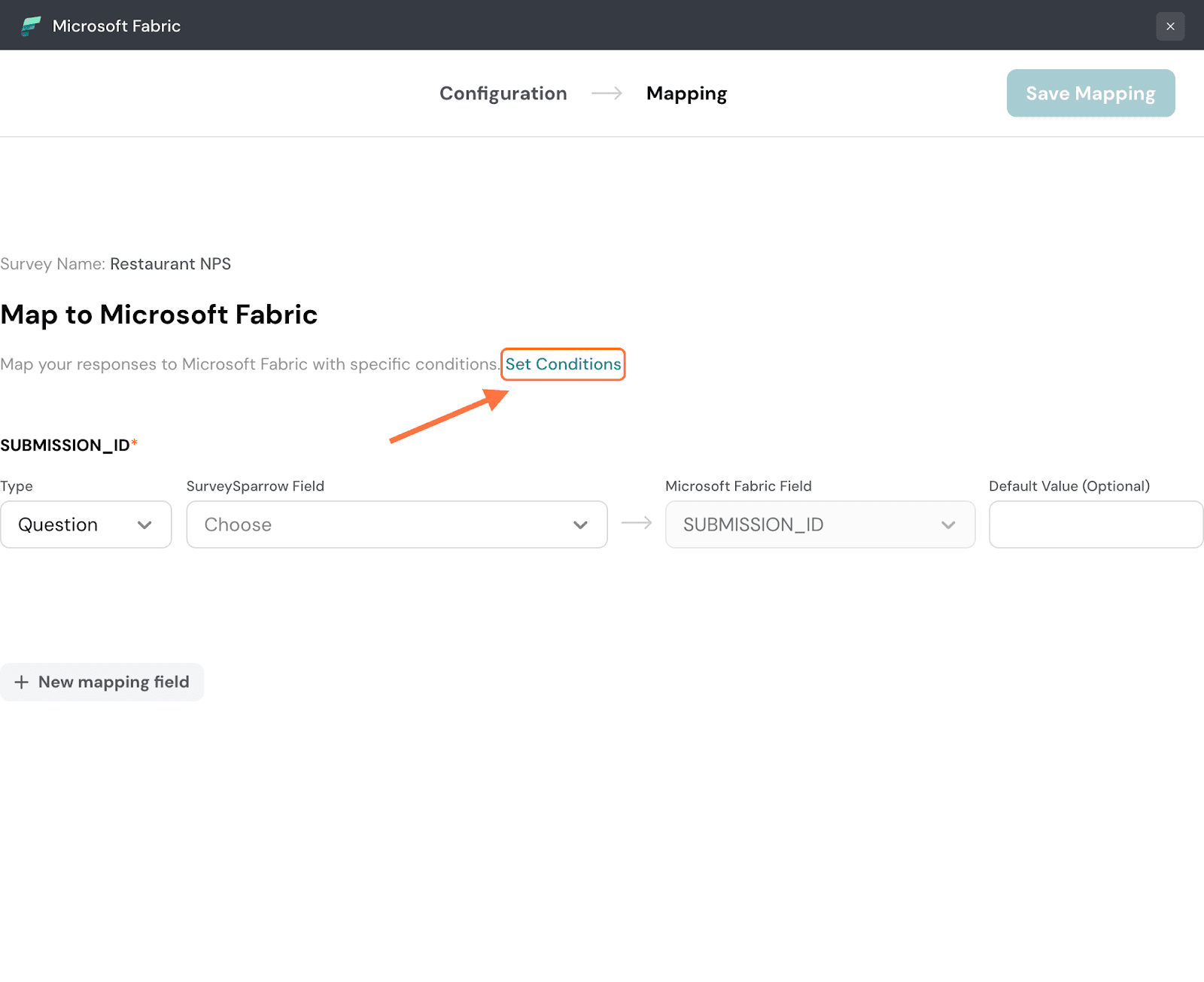Image resolution: width=1204 pixels, height=982 pixels.
Task: Close the Microsoft Fabric dialog
Action: pos(1170,26)
